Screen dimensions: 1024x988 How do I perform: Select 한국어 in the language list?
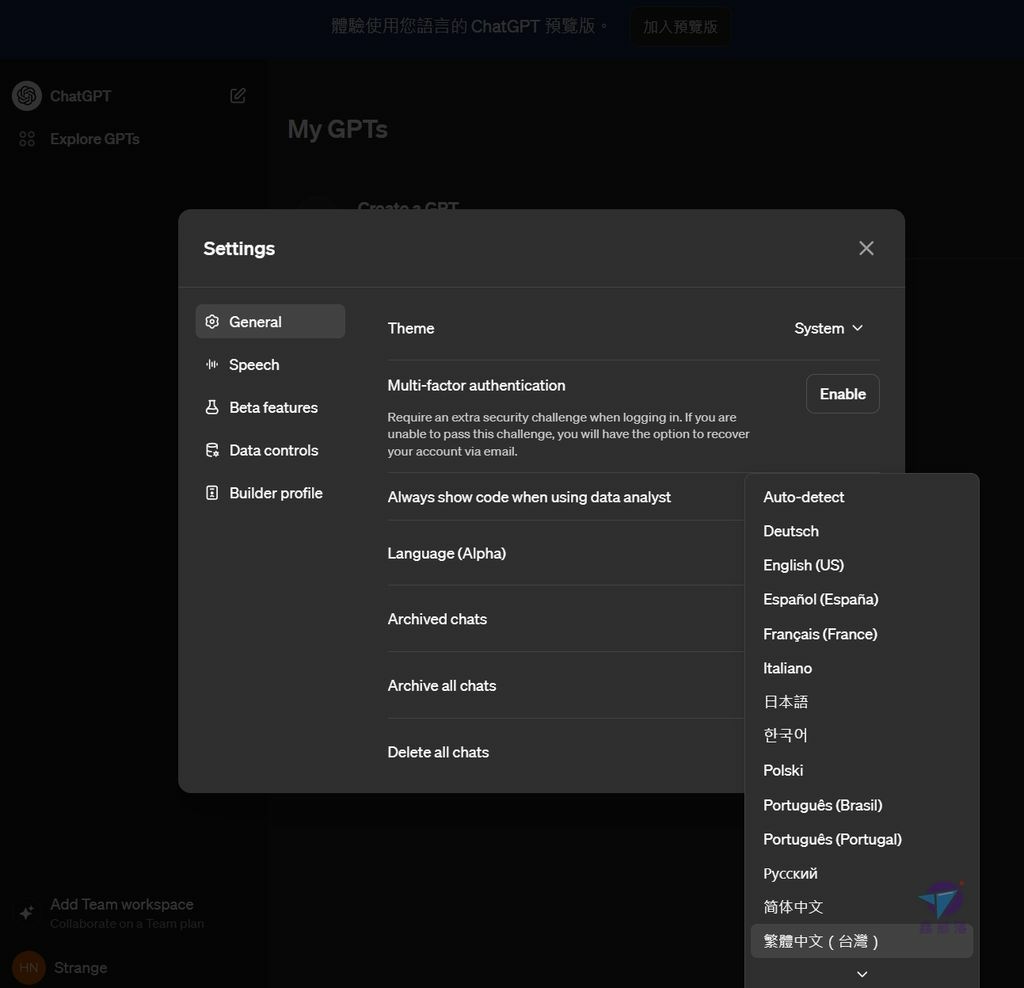pos(861,736)
